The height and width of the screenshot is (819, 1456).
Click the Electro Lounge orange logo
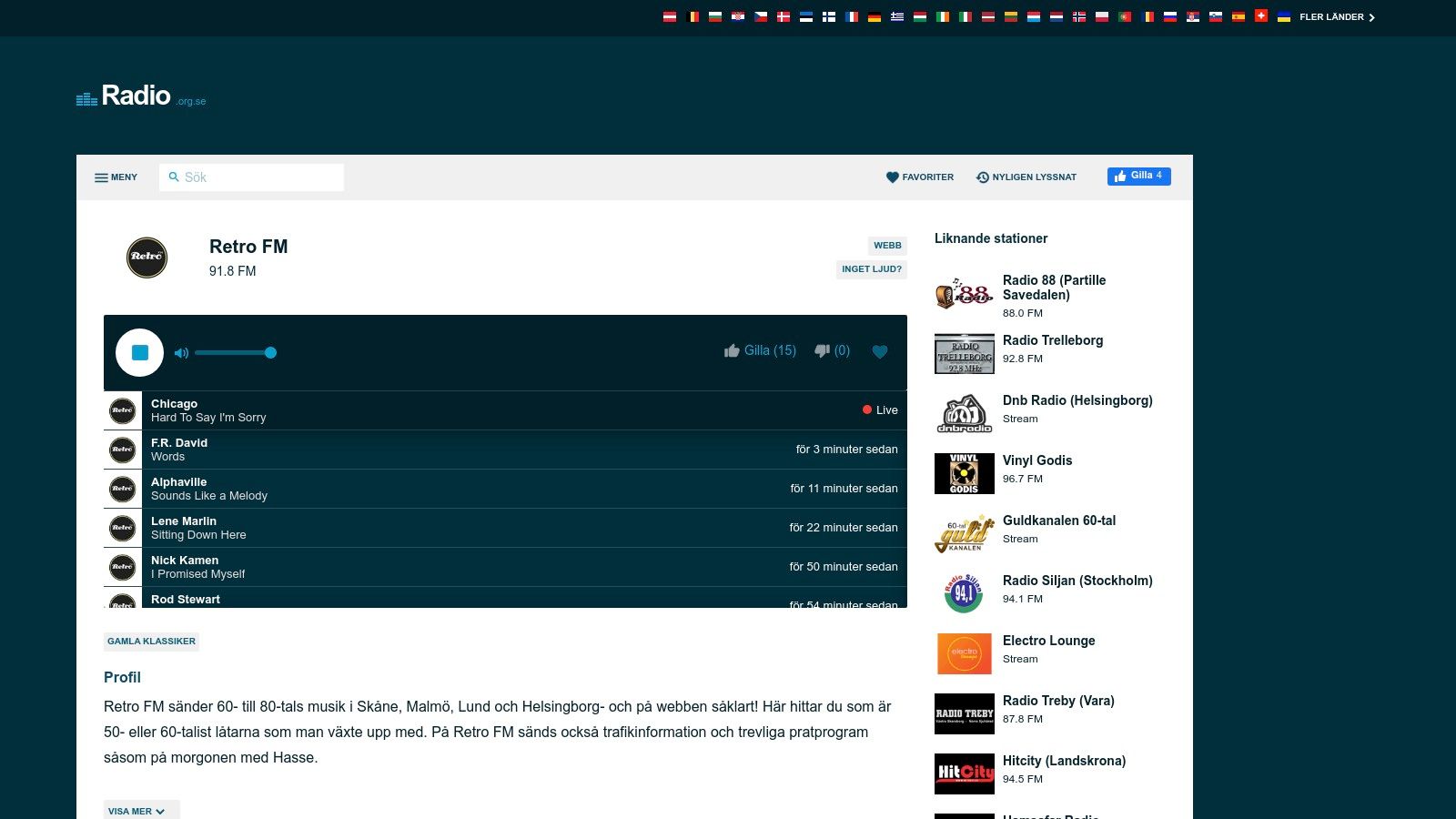(x=965, y=653)
